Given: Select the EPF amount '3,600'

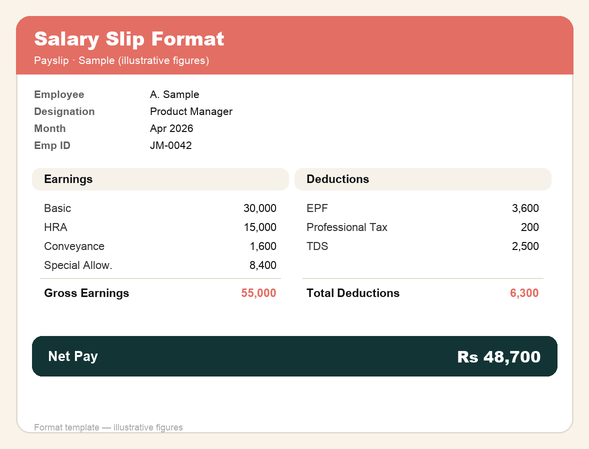Looking at the screenshot, I should point(525,208).
